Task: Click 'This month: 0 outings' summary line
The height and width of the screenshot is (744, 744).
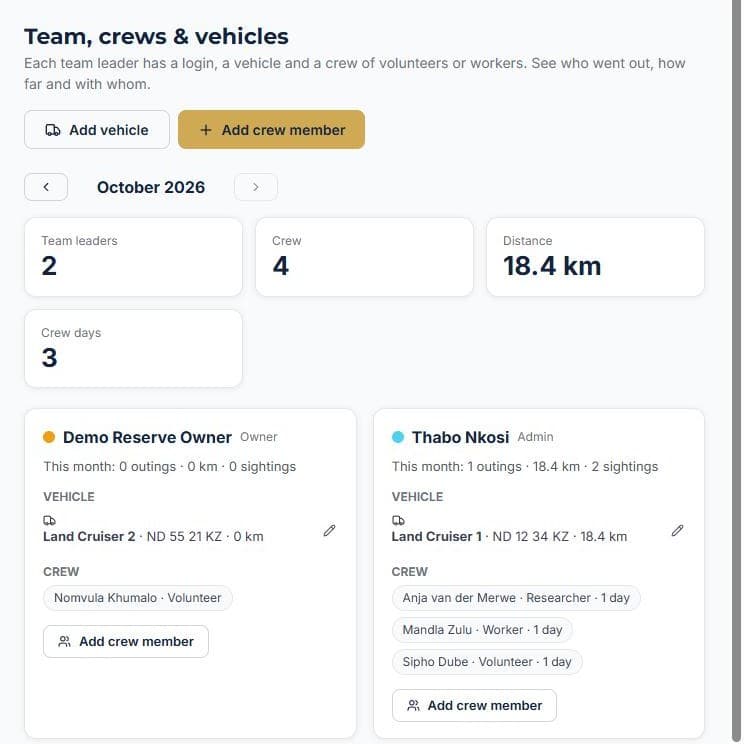Action: tap(170, 466)
